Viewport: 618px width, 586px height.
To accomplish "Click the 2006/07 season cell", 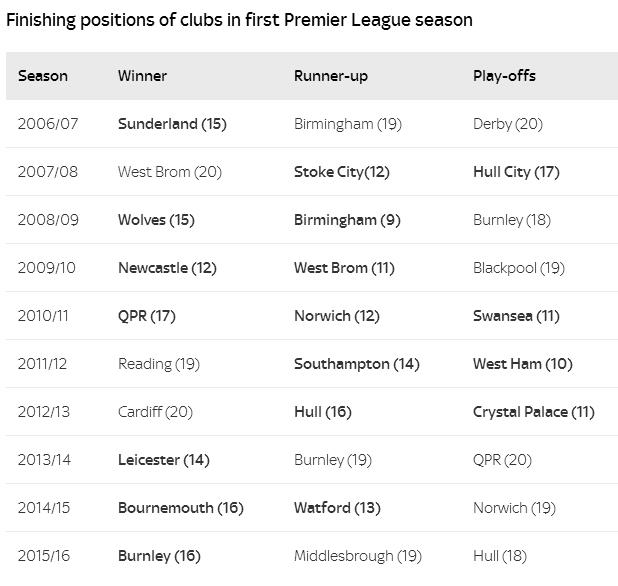I will 47,124.
